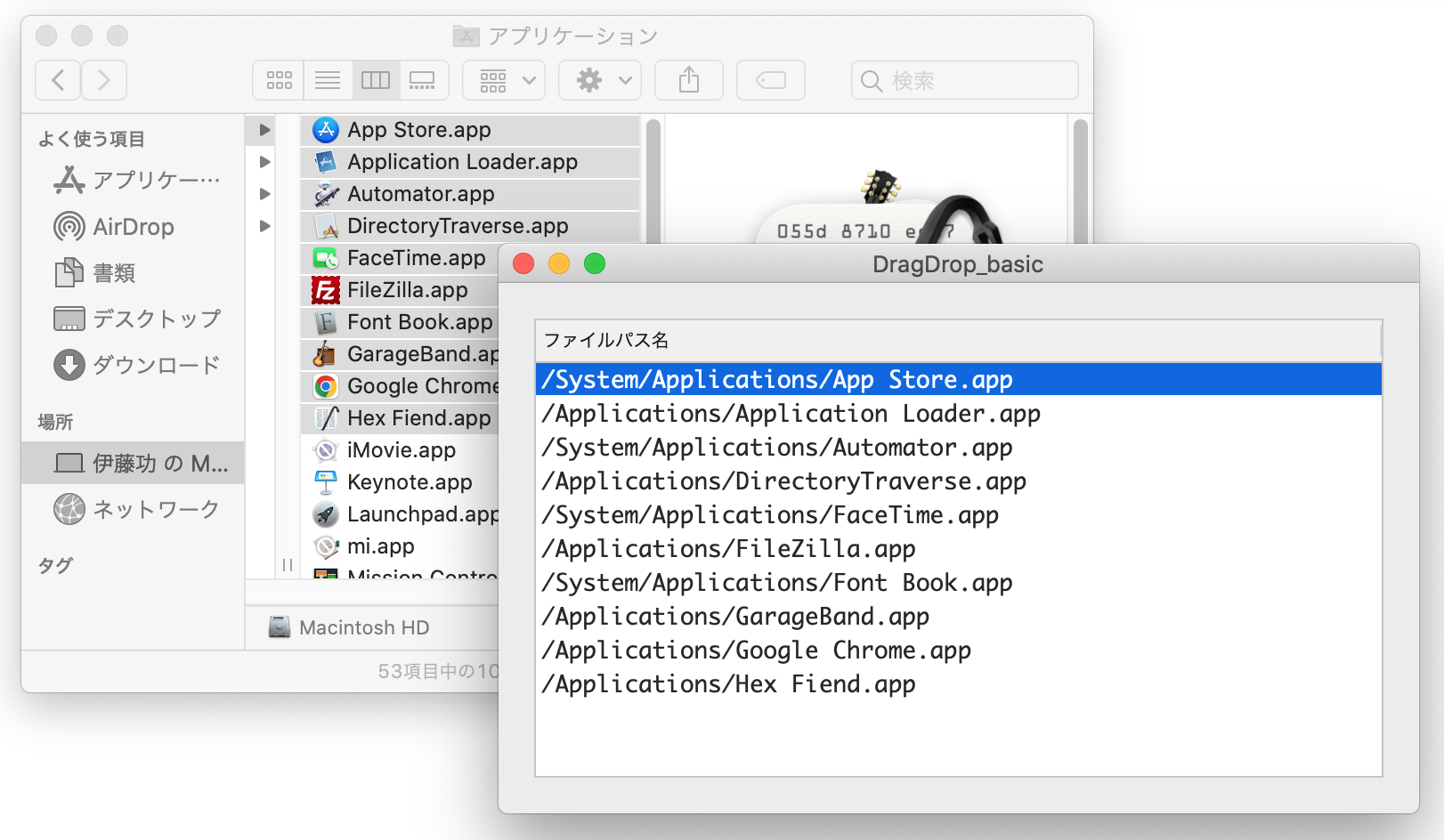Screen dimensions: 1444x840
Task: Click the Font Book.app icon
Action: (x=326, y=322)
